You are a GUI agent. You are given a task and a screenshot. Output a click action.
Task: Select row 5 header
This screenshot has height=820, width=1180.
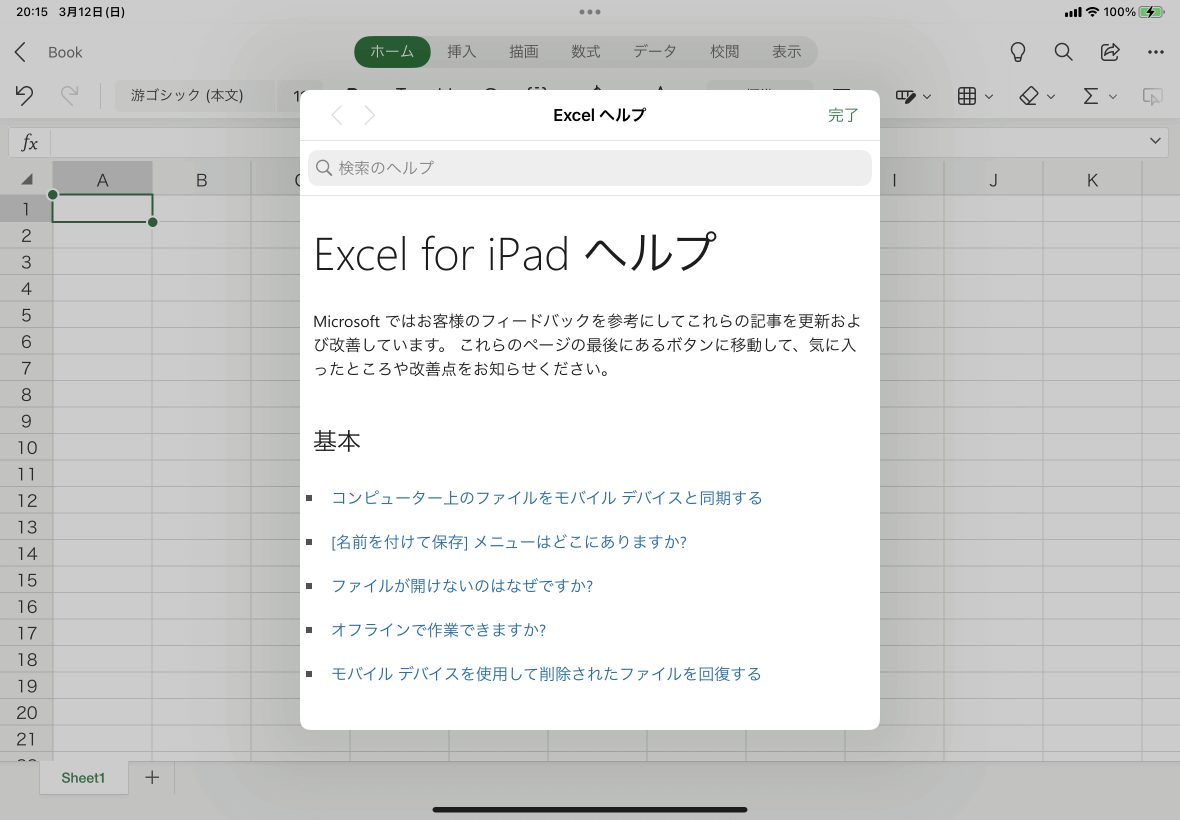pyautogui.click(x=26, y=315)
